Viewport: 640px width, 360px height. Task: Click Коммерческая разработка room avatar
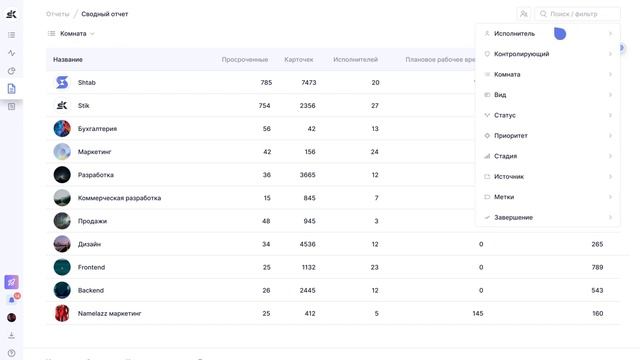(62, 198)
